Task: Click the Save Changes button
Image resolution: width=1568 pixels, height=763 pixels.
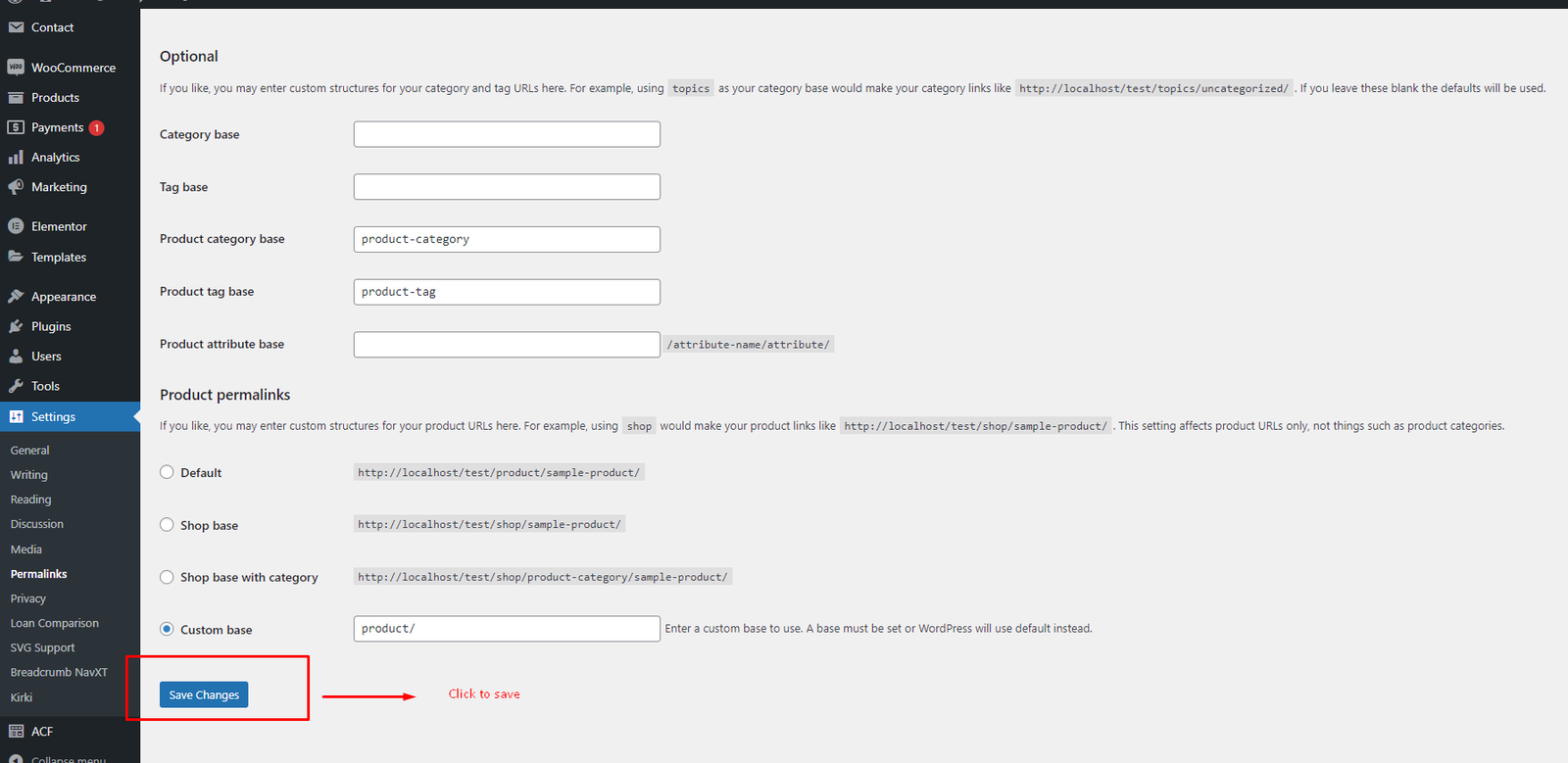Action: (x=204, y=694)
